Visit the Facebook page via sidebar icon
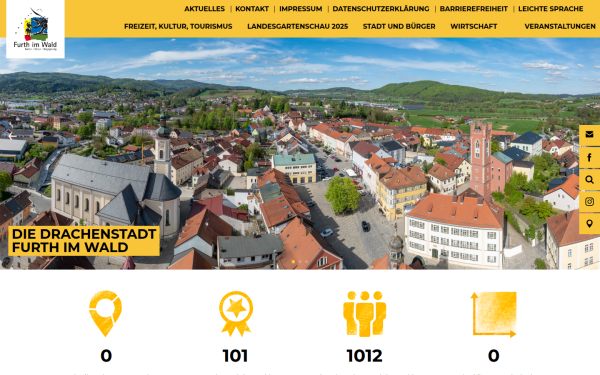 click(589, 157)
